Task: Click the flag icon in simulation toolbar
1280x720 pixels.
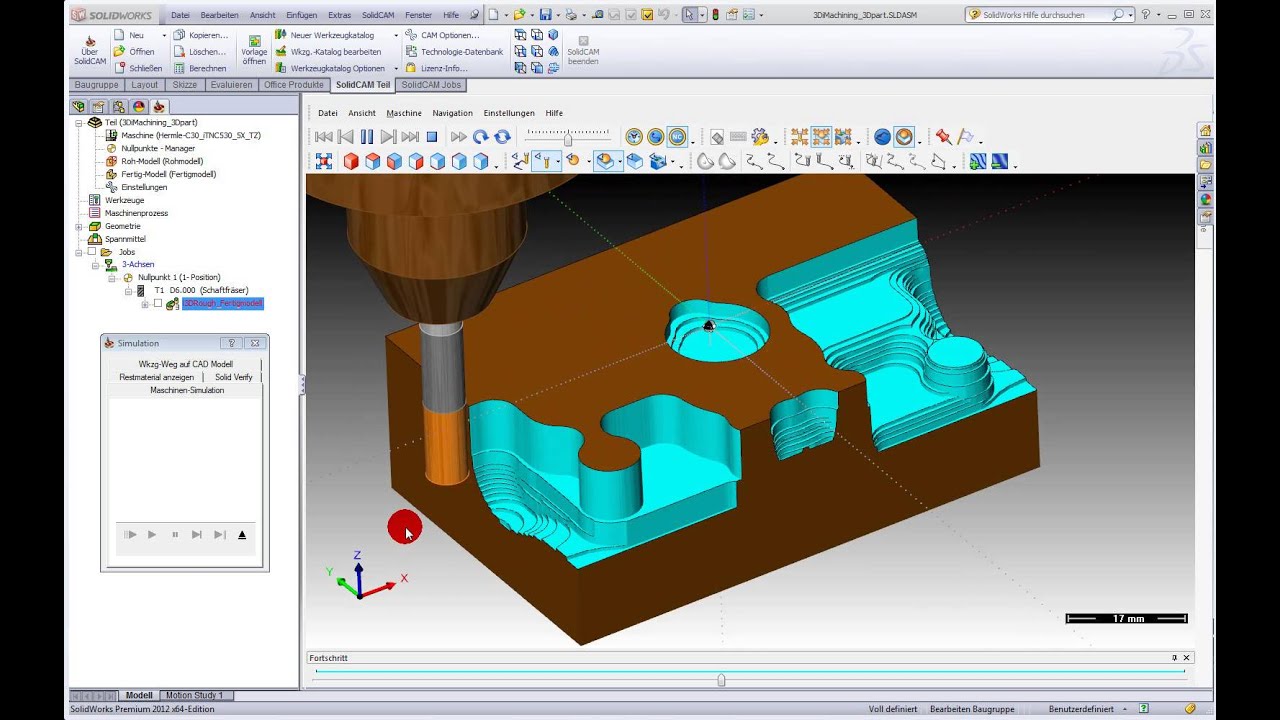Action: [x=965, y=137]
